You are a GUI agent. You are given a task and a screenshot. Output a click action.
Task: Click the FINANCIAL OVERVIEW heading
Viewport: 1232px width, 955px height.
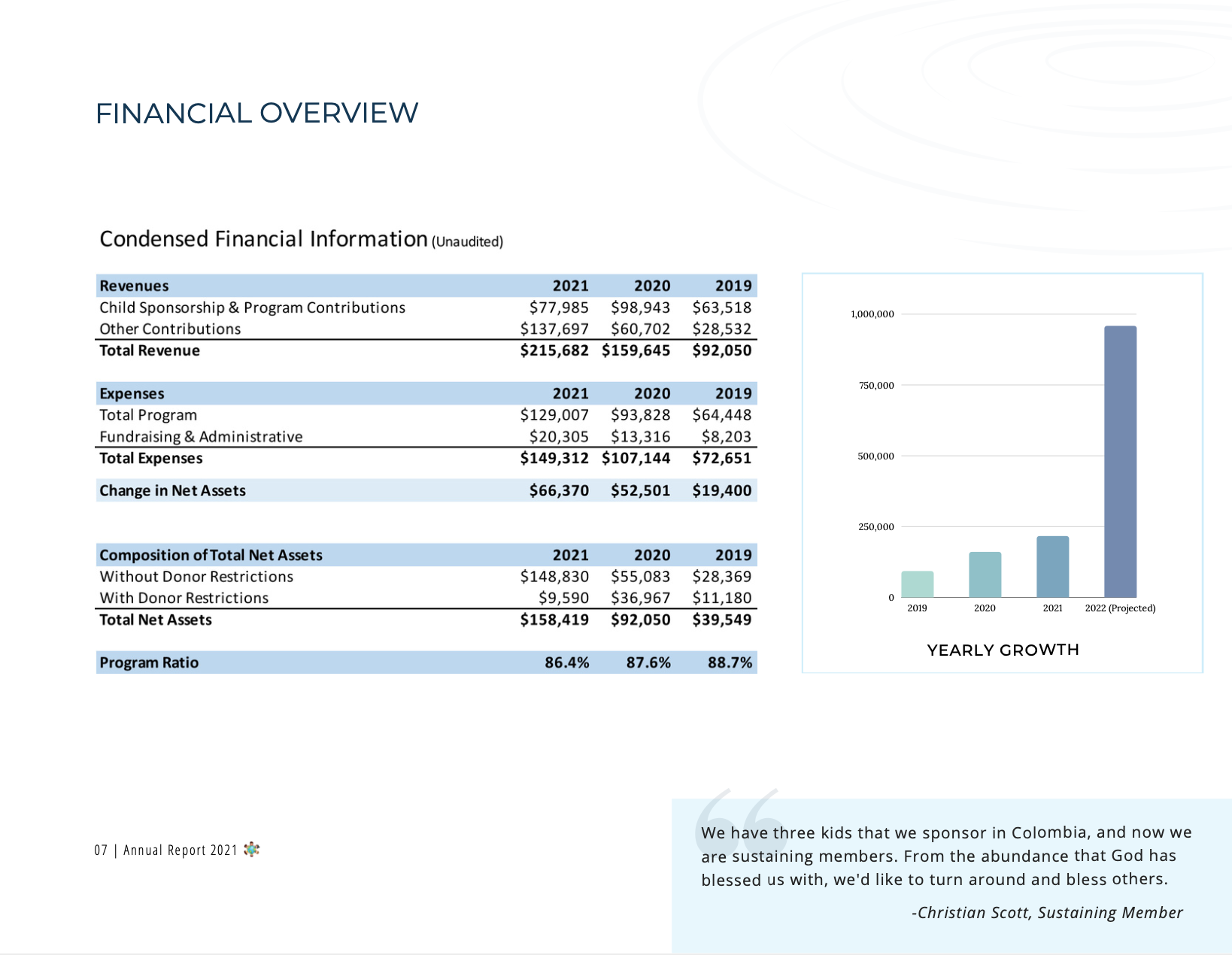(x=256, y=114)
